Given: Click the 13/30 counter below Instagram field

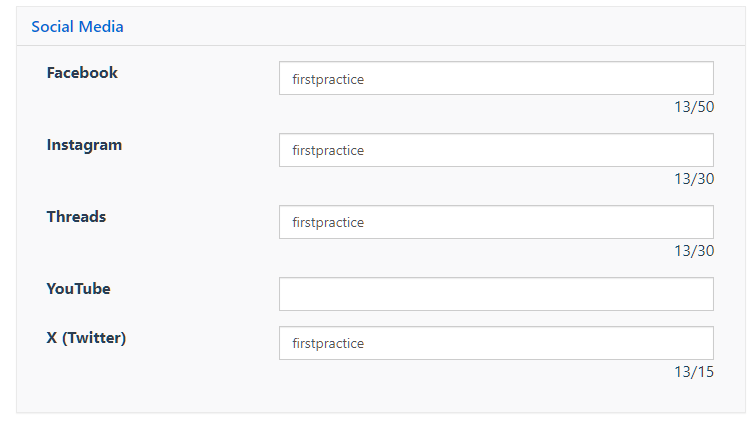Looking at the screenshot, I should point(694,179).
